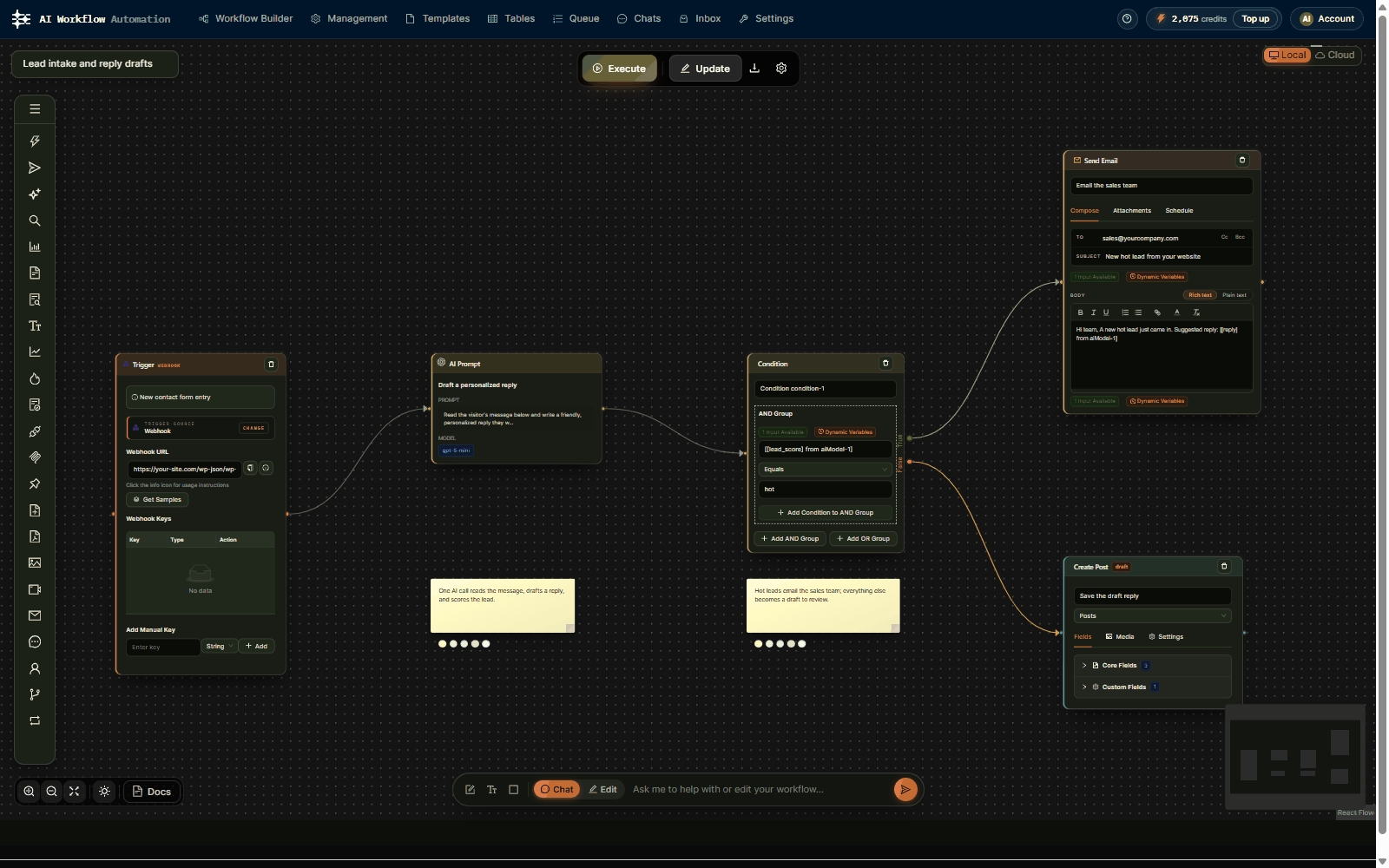Click the envelope email icon in sidebar

click(x=35, y=615)
